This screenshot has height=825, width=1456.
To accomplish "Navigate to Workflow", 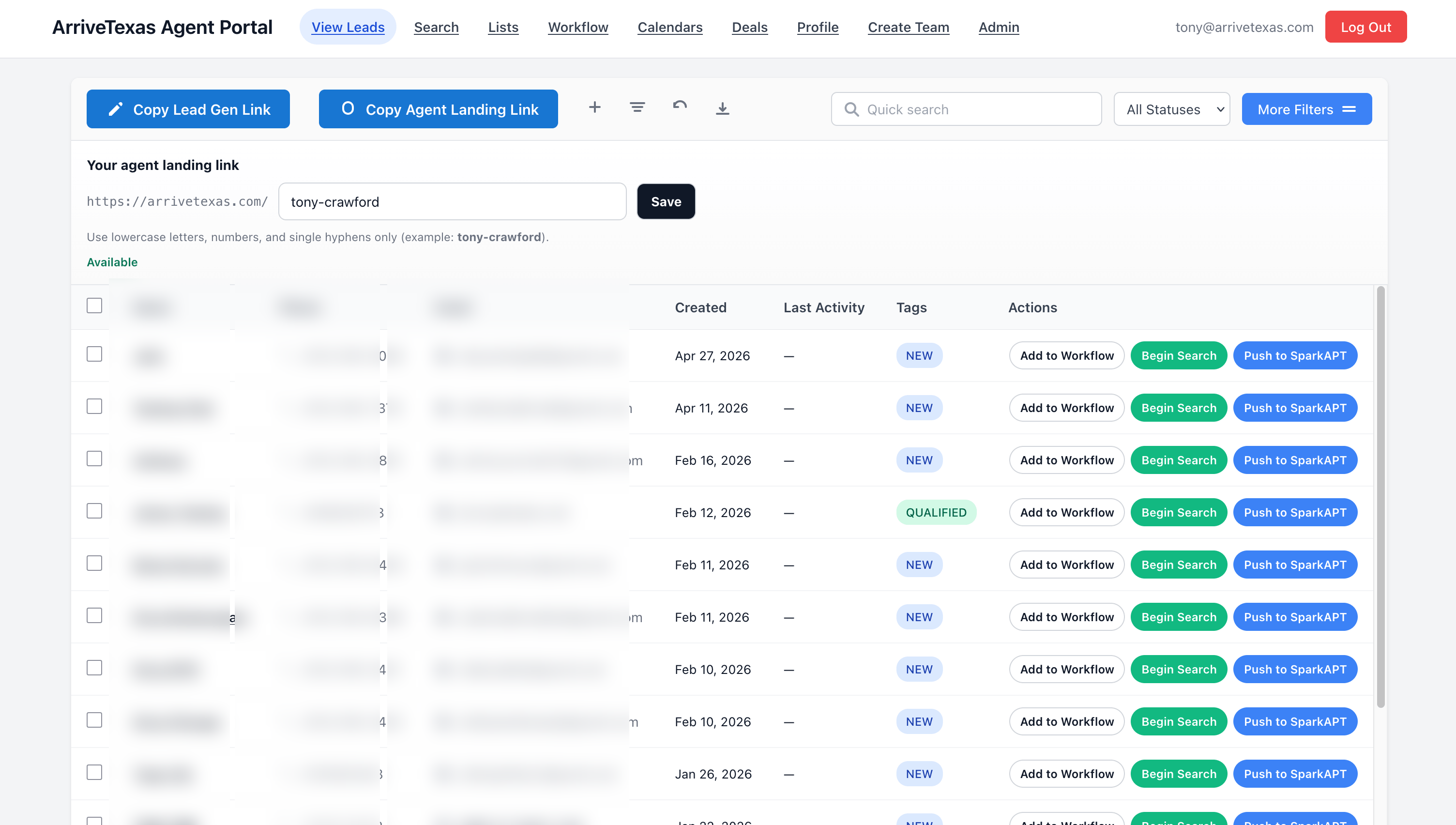I will pos(577,27).
